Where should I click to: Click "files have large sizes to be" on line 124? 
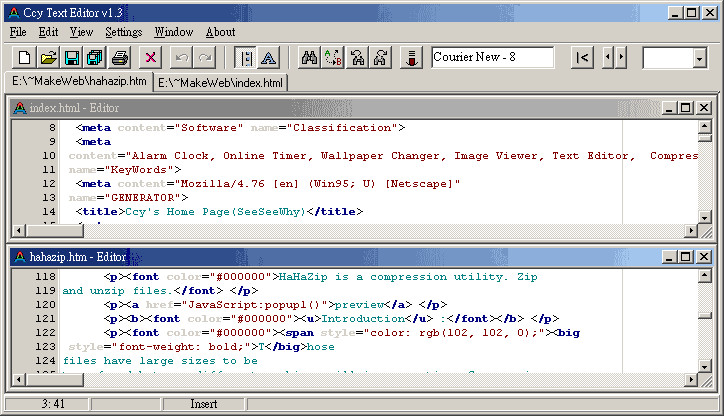tap(160, 361)
